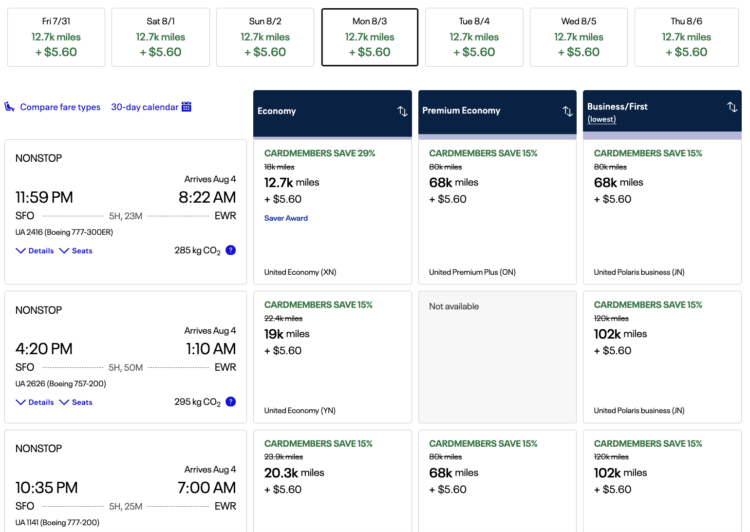750x532 pixels.
Task: Expand Details for UA 2416 flight
Action: 35,251
